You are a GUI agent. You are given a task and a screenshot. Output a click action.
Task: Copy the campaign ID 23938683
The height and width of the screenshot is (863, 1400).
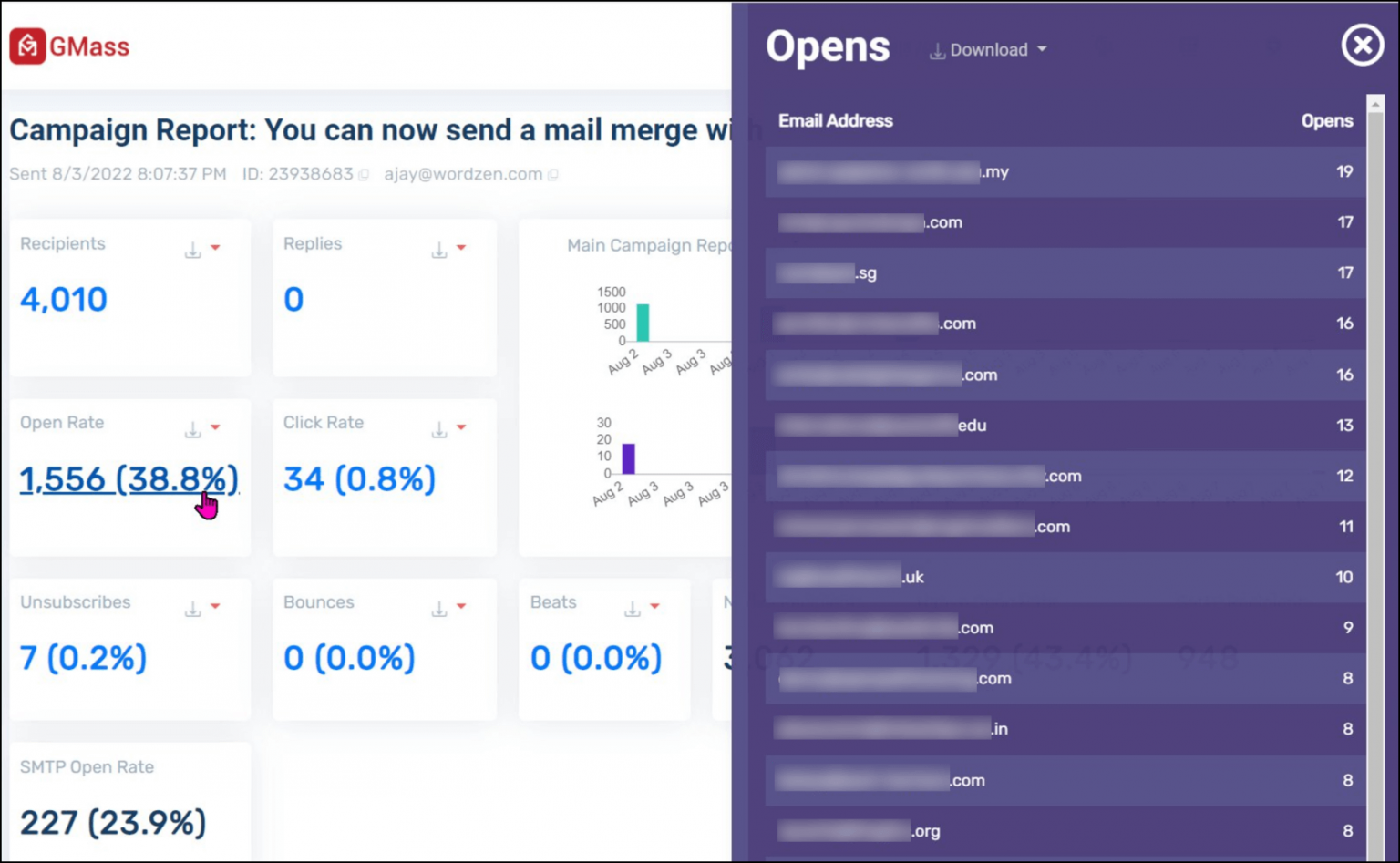click(364, 175)
